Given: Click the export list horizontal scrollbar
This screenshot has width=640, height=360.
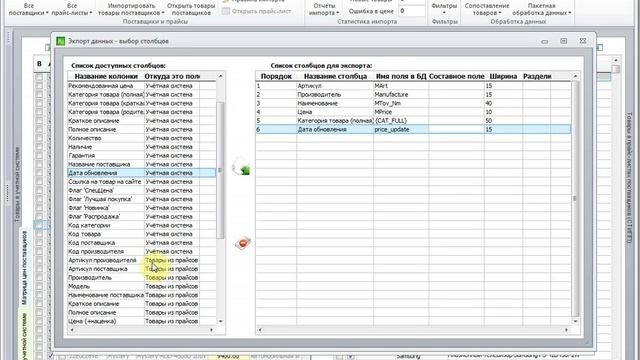Looking at the screenshot, I should (413, 329).
